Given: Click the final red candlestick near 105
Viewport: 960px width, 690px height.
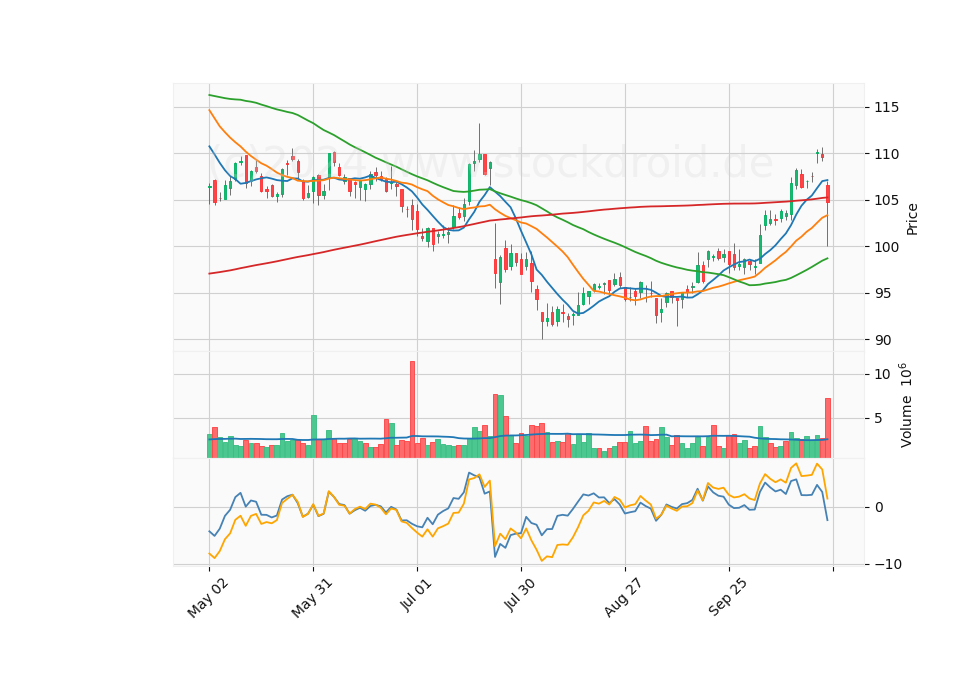Looking at the screenshot, I should (x=828, y=194).
